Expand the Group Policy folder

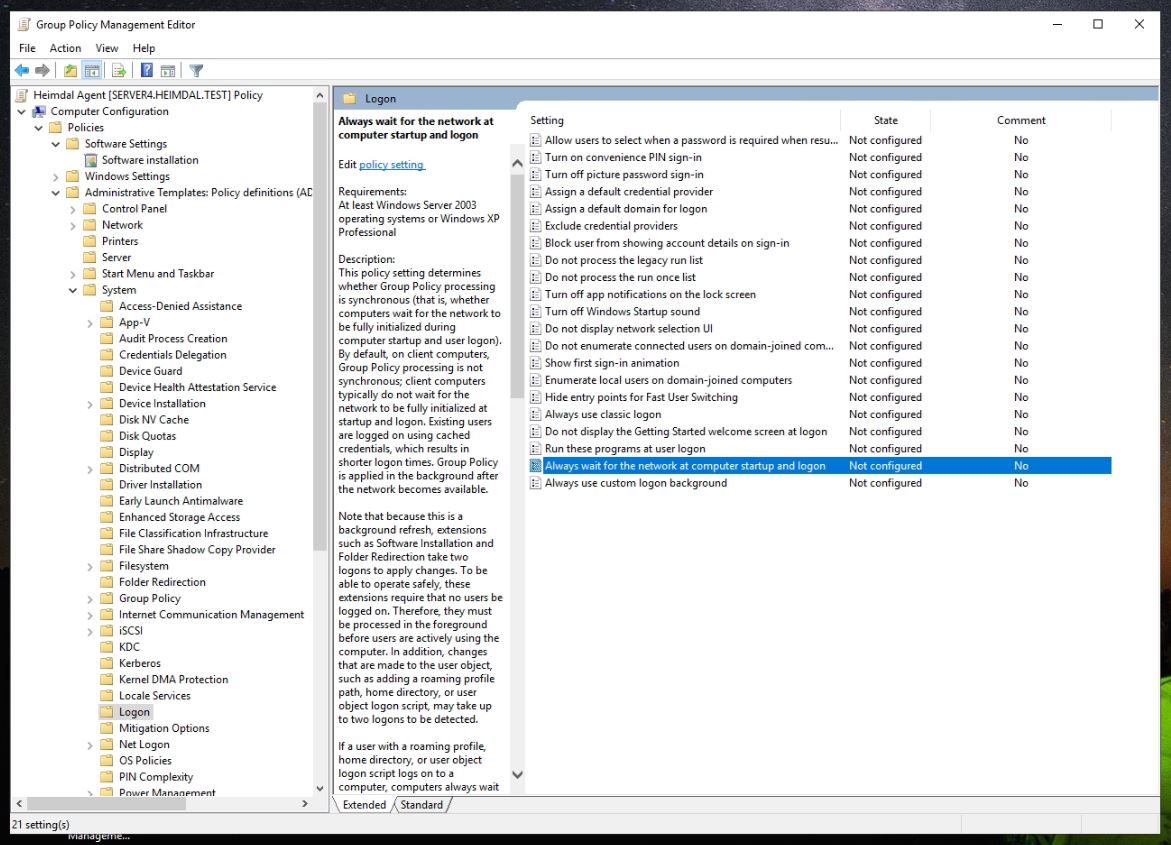coord(90,598)
